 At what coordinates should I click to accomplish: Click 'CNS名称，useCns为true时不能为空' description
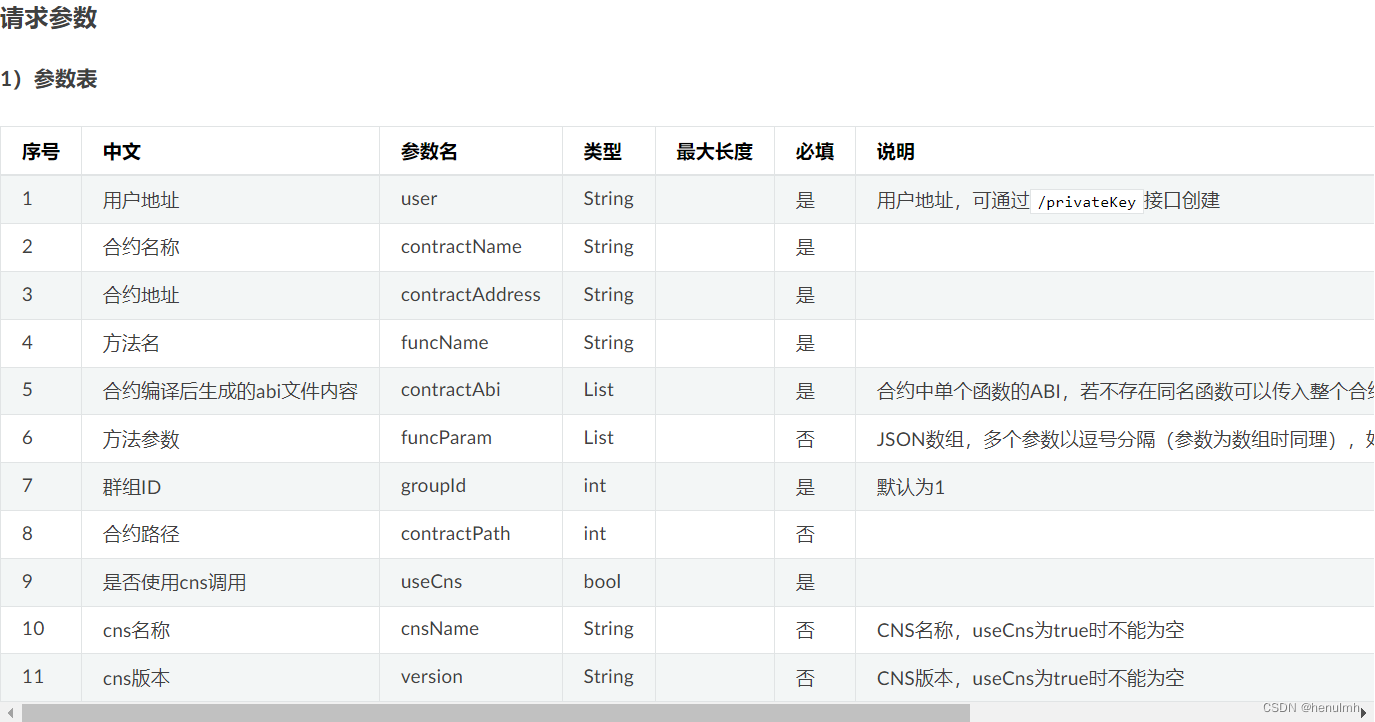click(x=1031, y=630)
